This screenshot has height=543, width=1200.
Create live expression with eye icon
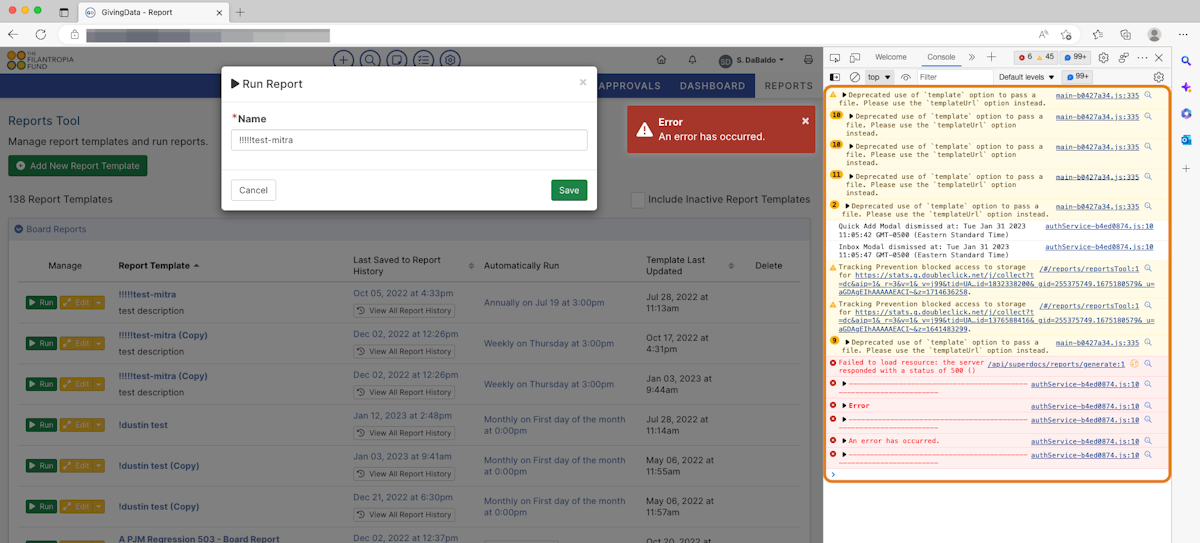coord(906,77)
